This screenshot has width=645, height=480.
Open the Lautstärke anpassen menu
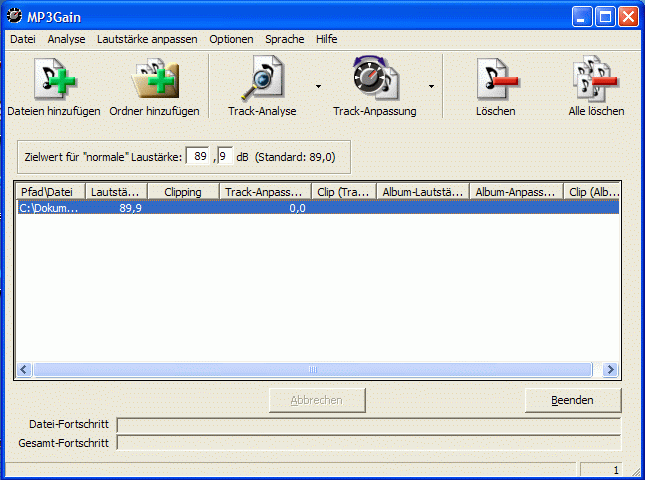(x=147, y=39)
